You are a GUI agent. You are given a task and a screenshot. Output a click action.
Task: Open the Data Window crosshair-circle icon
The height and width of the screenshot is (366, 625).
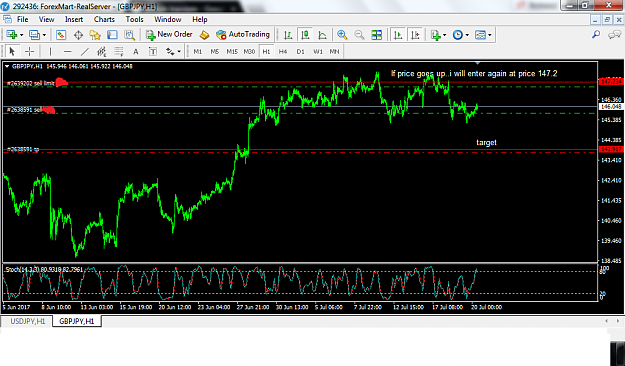point(78,35)
